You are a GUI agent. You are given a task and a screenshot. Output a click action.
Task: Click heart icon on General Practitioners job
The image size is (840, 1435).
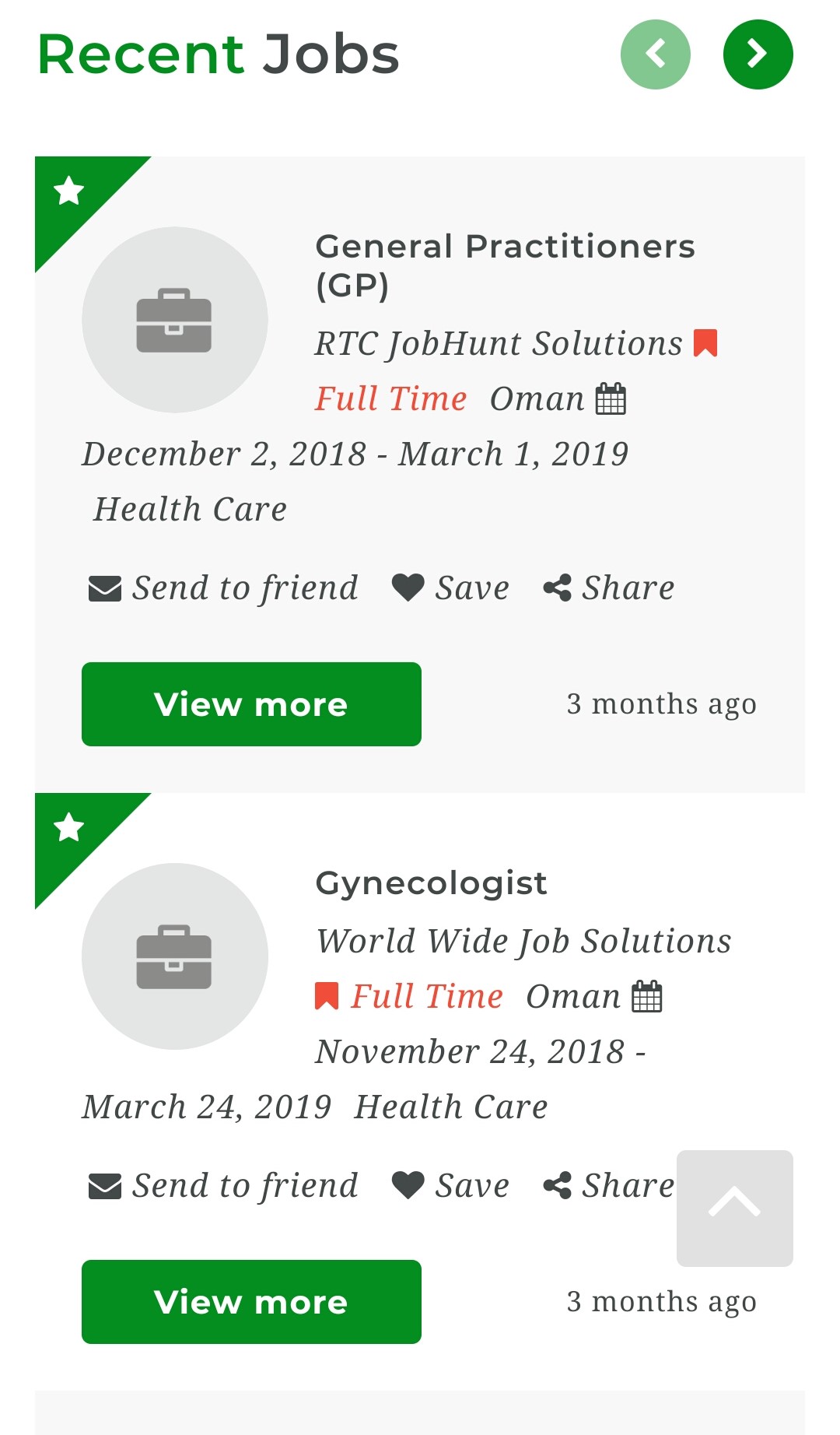tap(408, 588)
